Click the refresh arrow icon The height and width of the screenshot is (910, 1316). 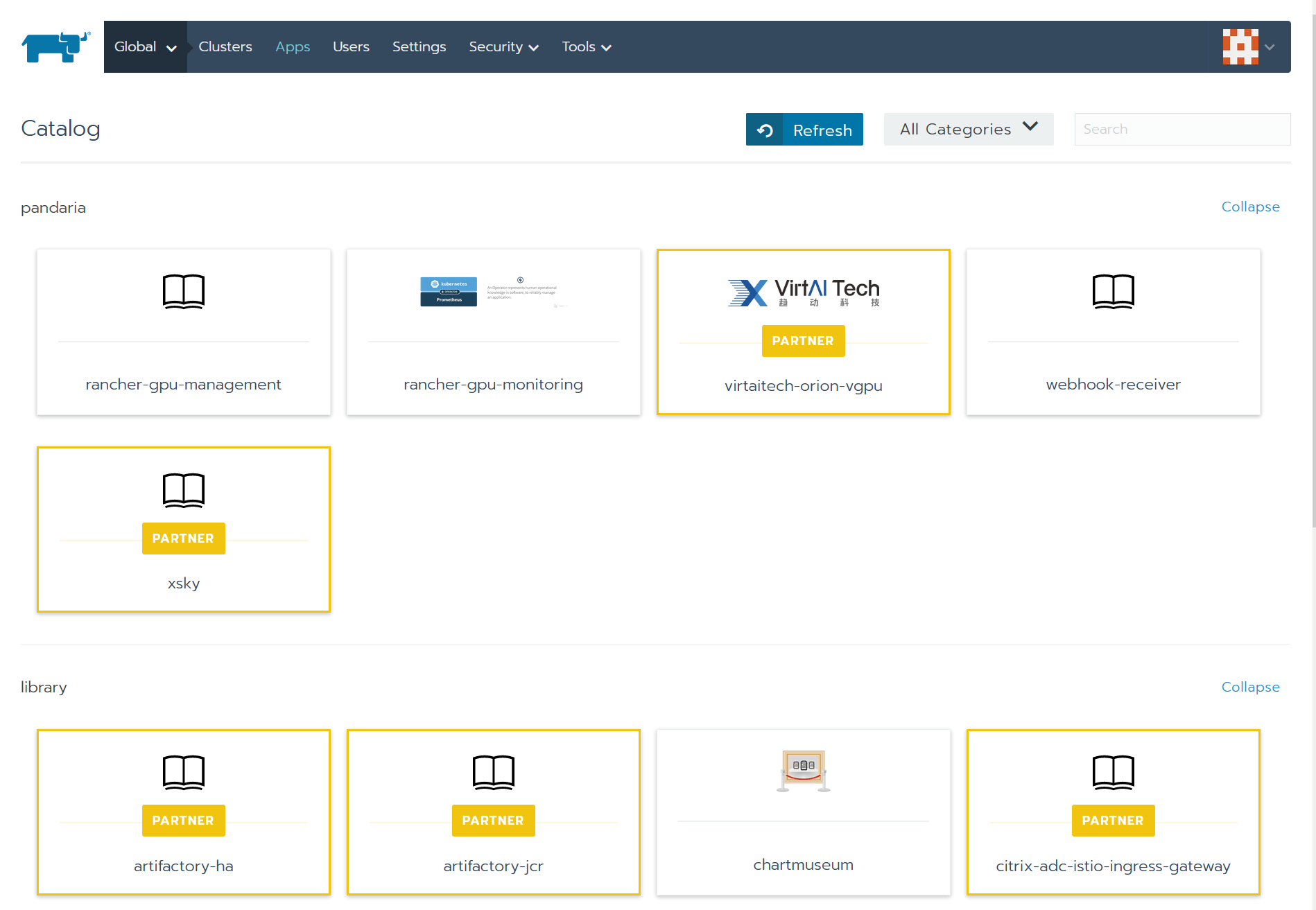pos(765,129)
